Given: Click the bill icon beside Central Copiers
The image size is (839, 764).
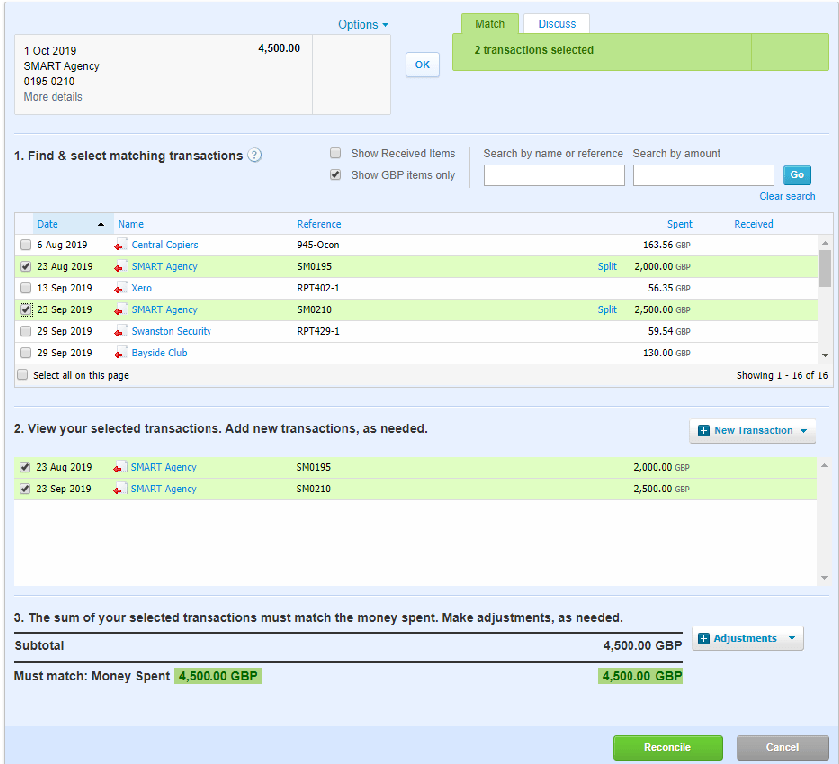Looking at the screenshot, I should coord(121,245).
